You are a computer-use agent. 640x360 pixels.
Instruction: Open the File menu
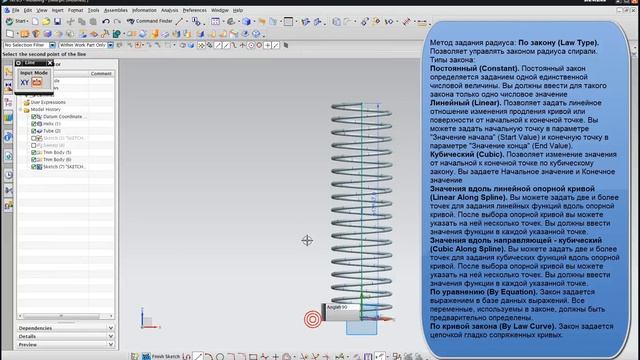click(x=15, y=10)
